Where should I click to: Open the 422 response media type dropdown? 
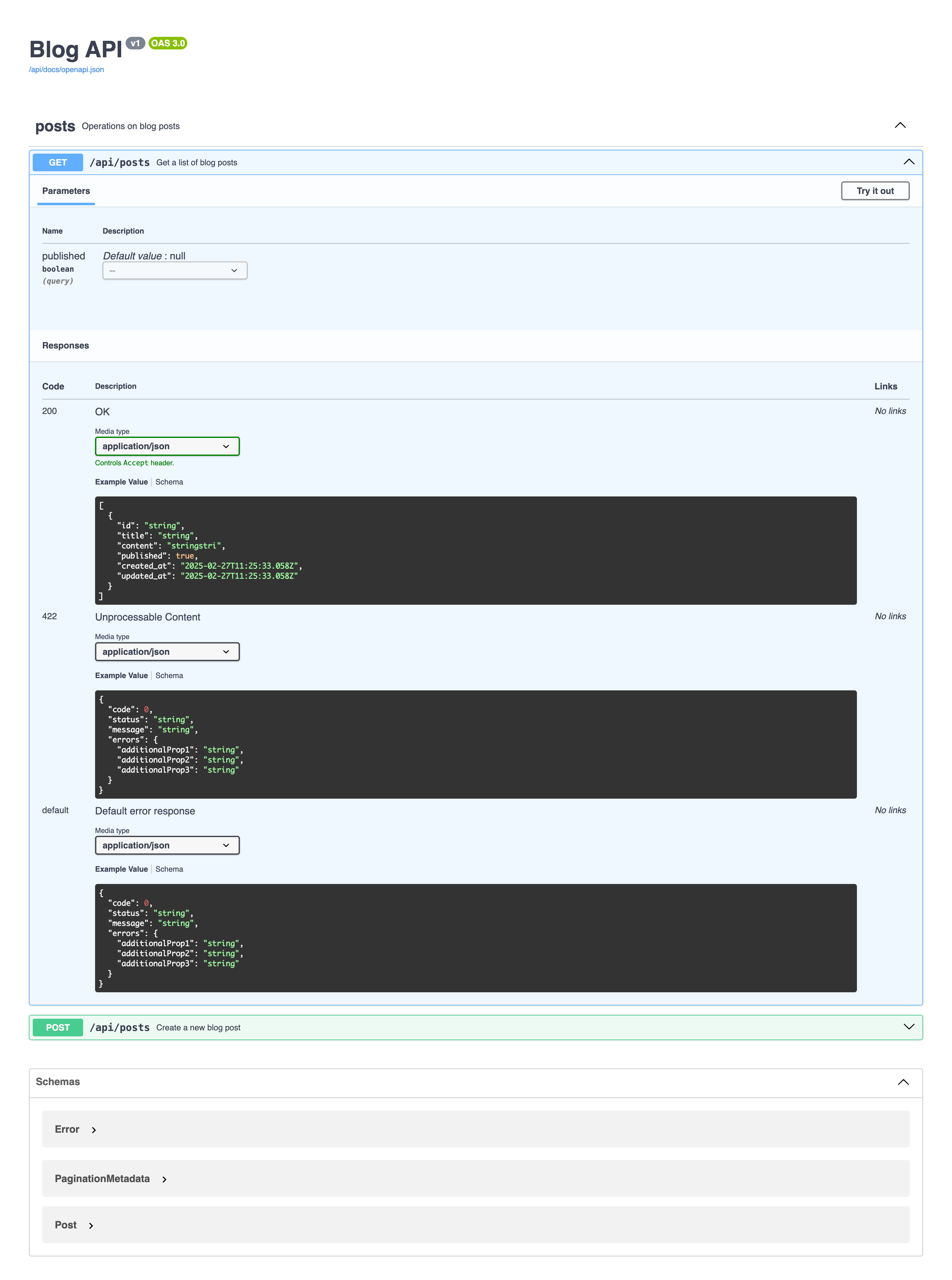click(x=167, y=651)
